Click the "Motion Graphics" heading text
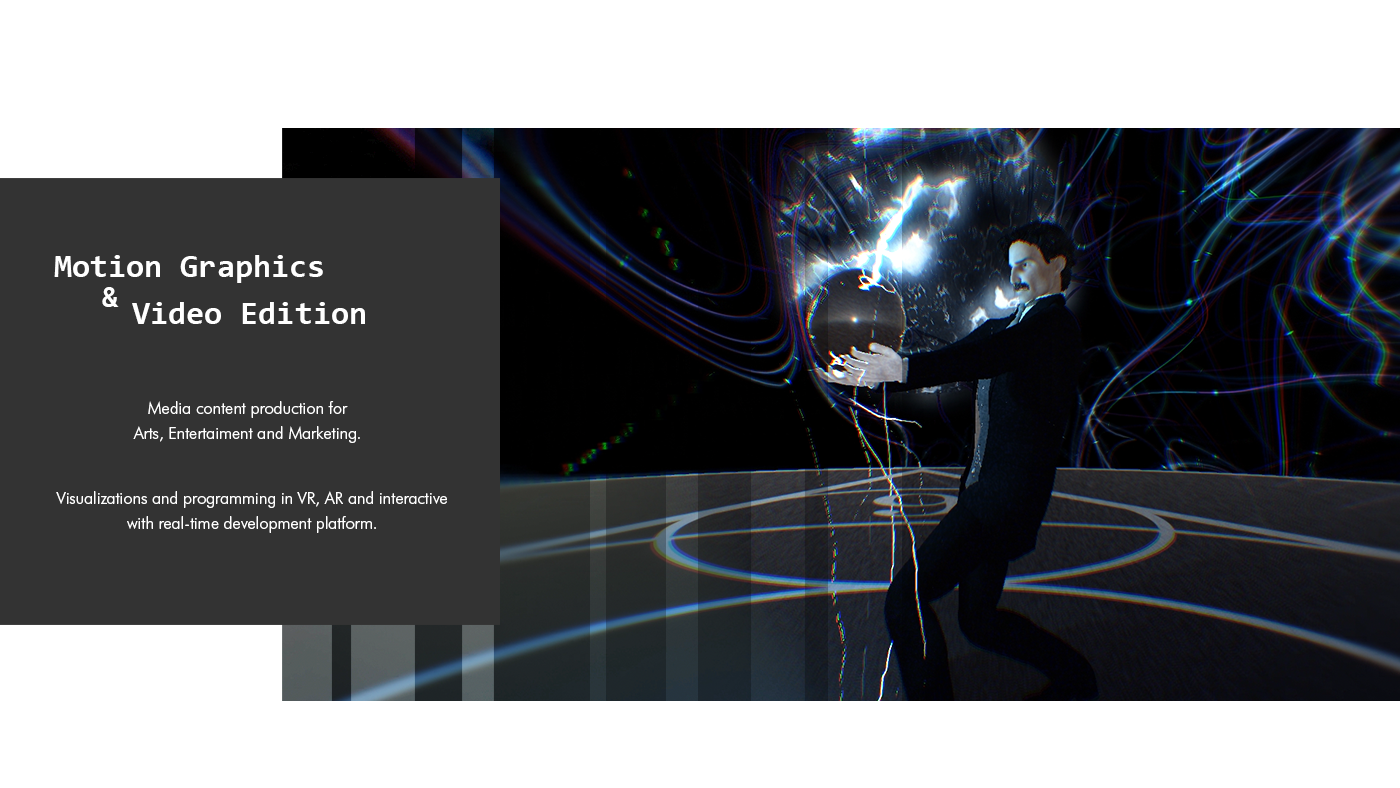This screenshot has height=788, width=1400. tap(189, 267)
